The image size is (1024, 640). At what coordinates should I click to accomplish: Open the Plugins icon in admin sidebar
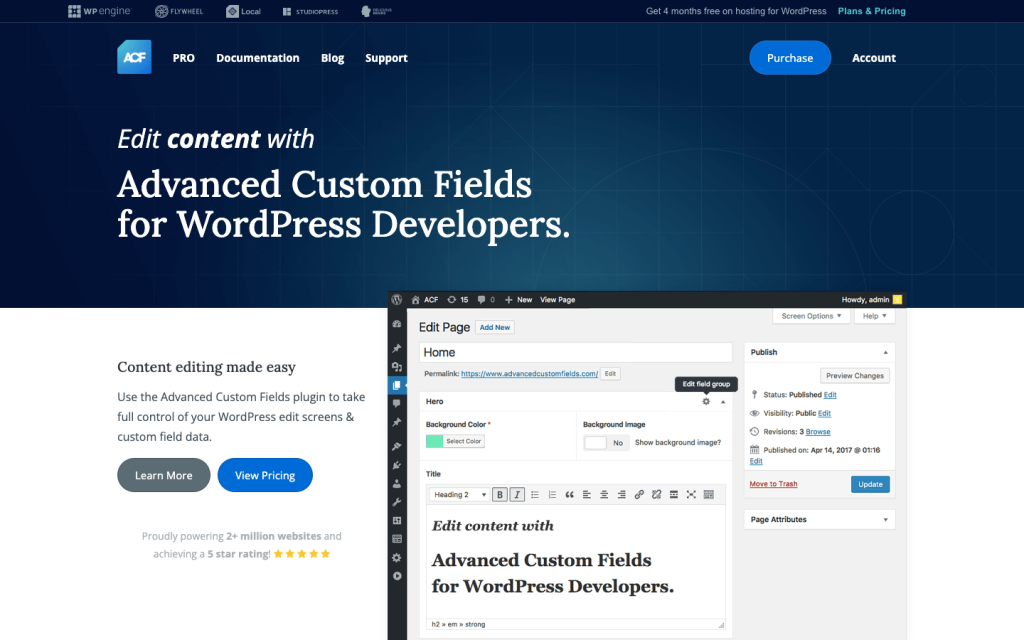point(396,465)
